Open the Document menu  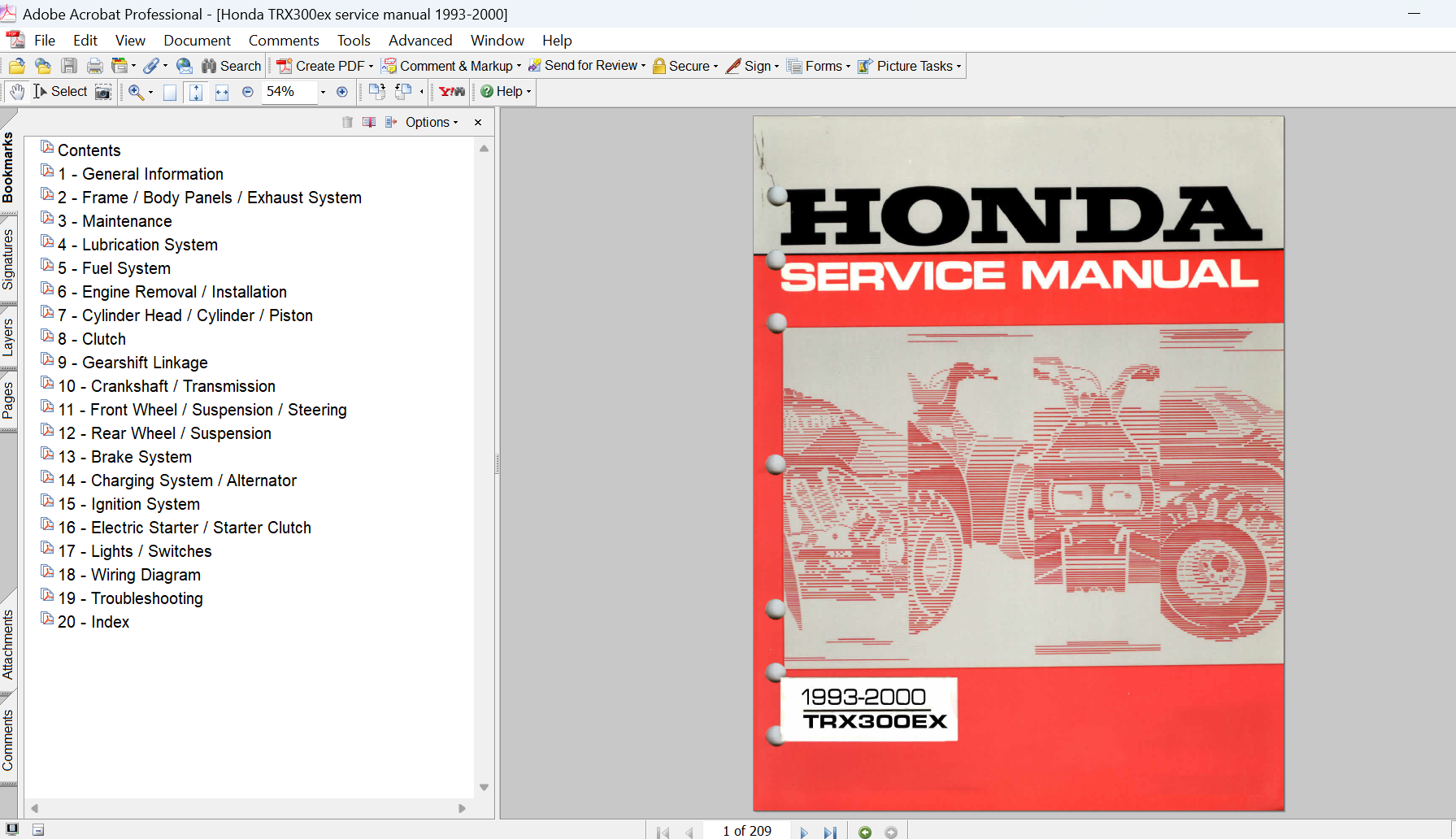coord(197,40)
